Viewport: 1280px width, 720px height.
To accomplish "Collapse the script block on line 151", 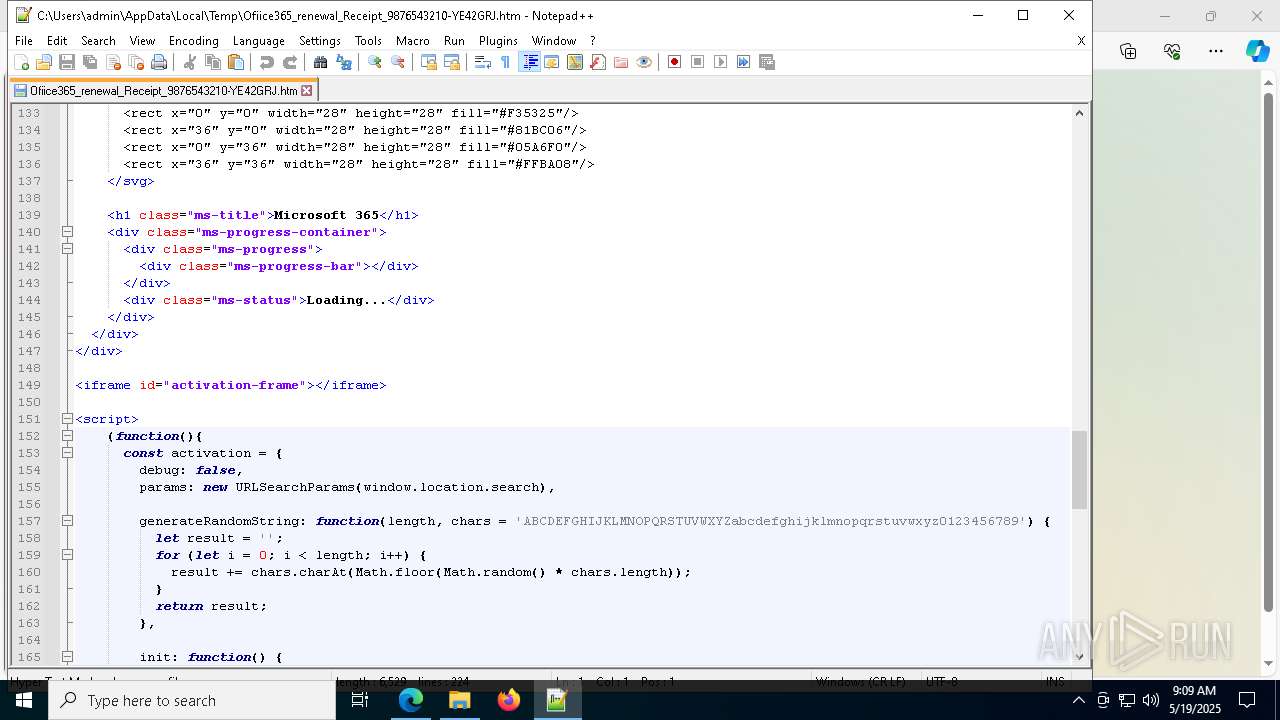I will [x=67, y=419].
